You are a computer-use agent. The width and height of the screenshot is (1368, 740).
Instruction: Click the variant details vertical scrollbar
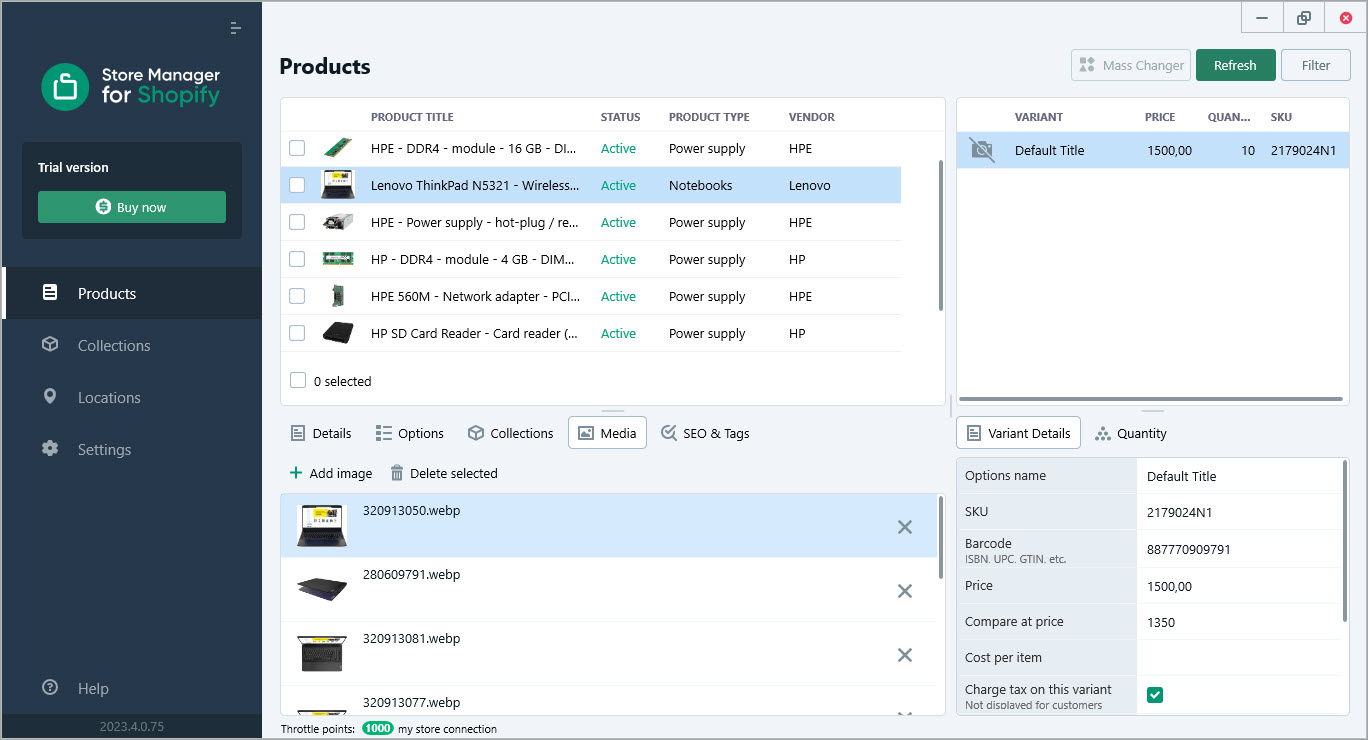coord(1345,540)
